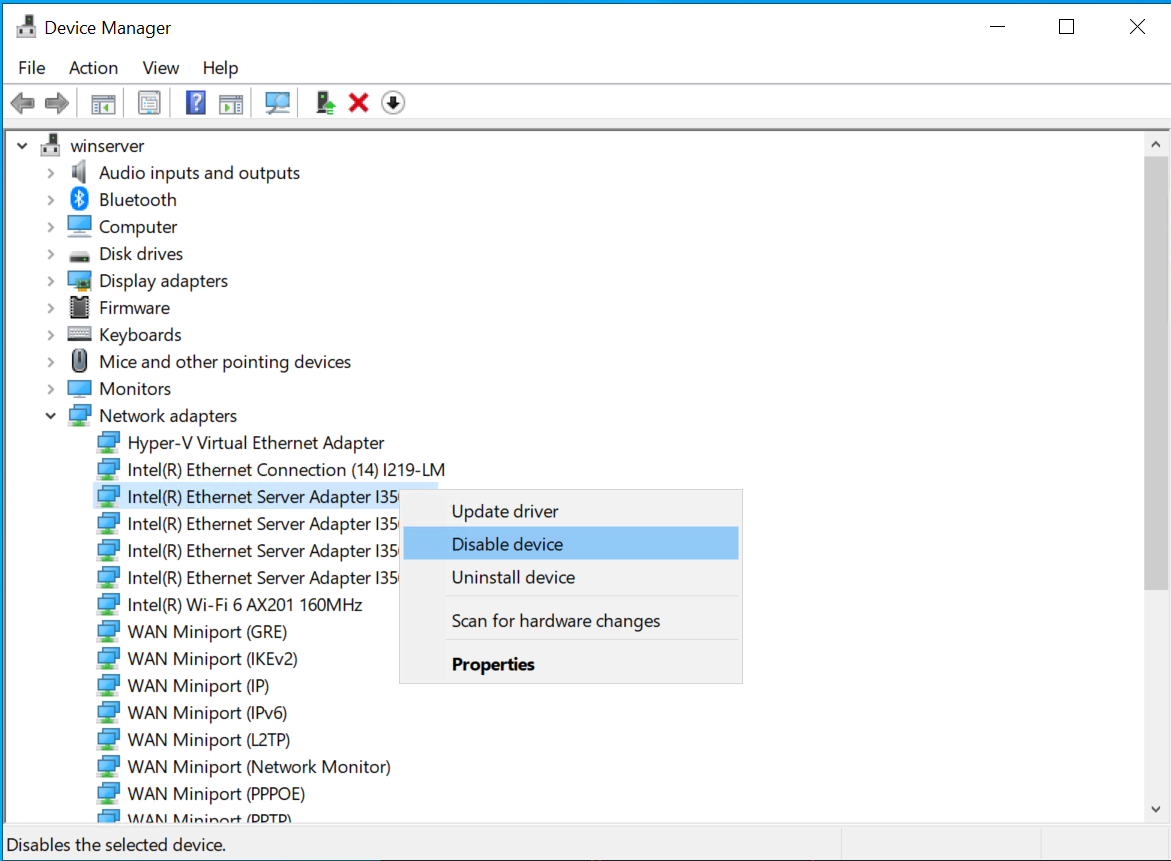1171x861 pixels.
Task: Click Scan for hardware changes monitor icon
Action: (277, 103)
